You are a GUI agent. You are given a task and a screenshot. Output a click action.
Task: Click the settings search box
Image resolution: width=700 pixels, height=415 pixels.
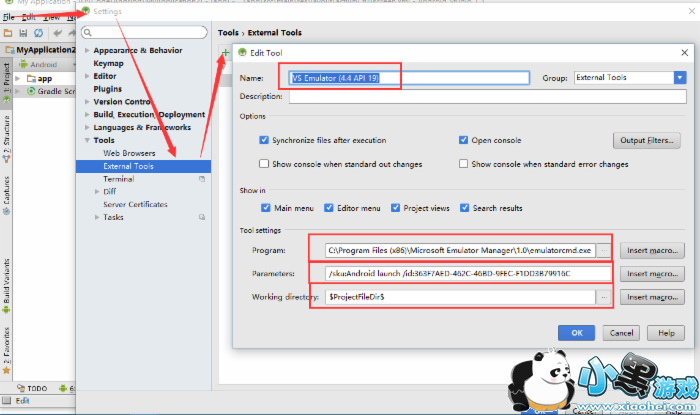pos(144,32)
